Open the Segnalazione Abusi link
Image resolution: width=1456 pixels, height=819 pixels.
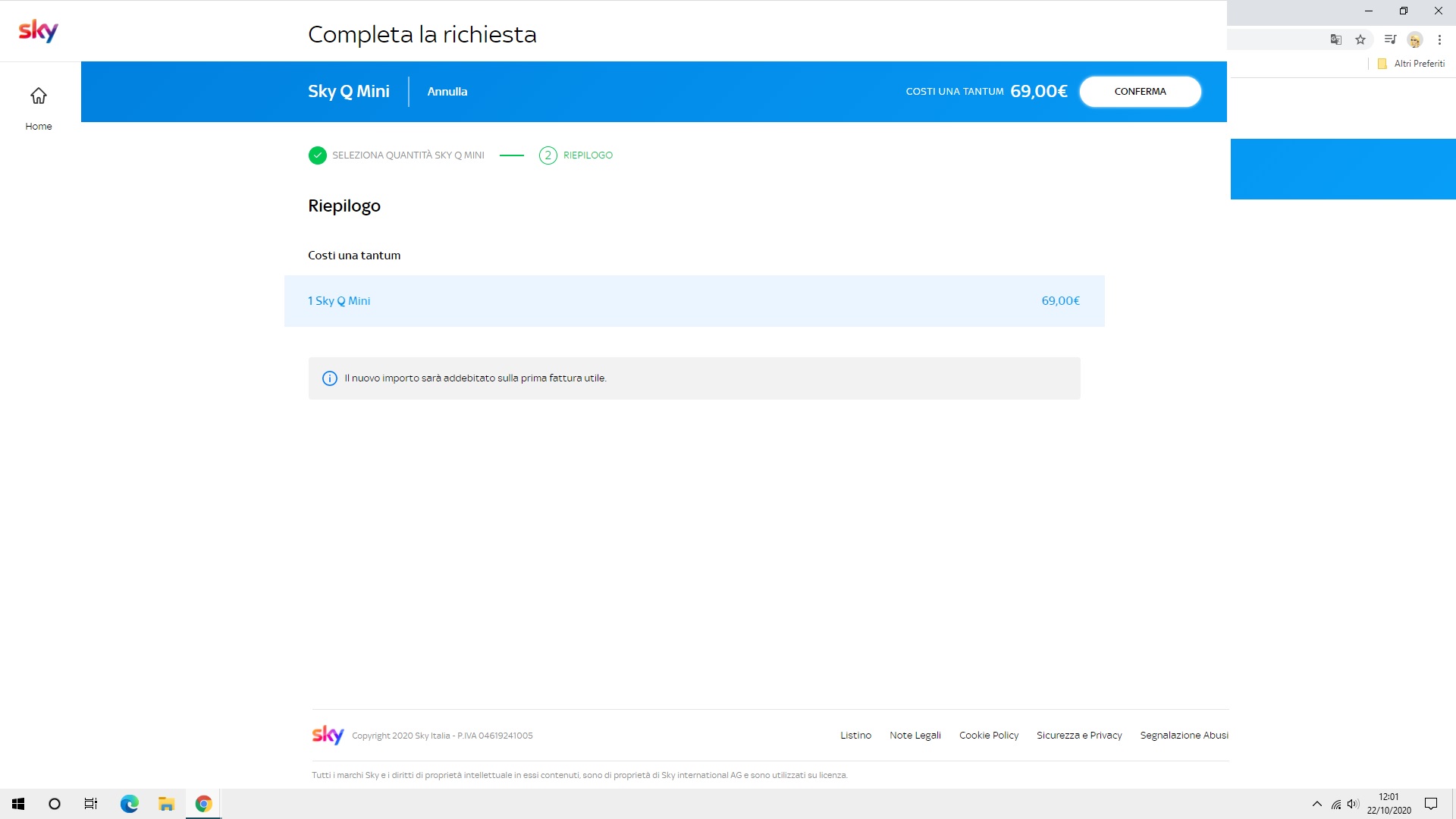(x=1185, y=736)
